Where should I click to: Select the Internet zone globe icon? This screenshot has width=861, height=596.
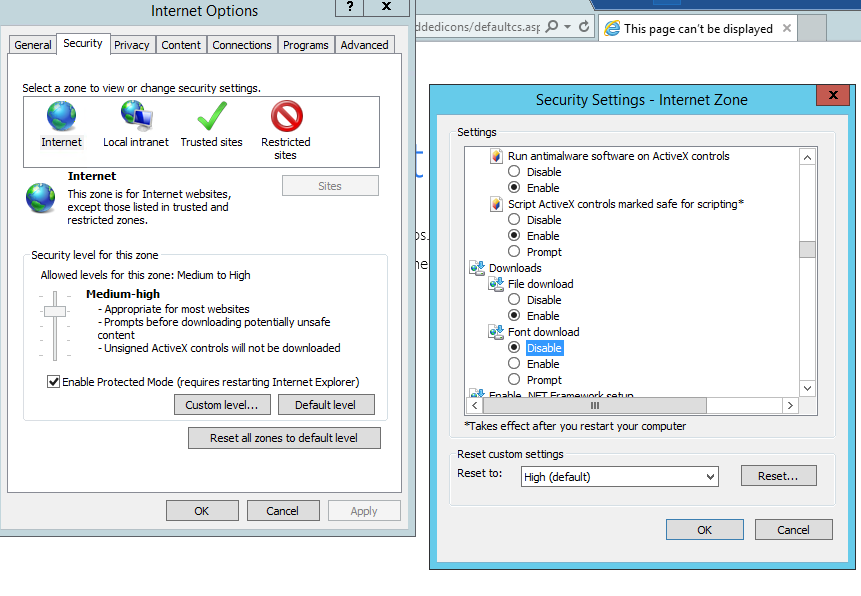tap(62, 116)
